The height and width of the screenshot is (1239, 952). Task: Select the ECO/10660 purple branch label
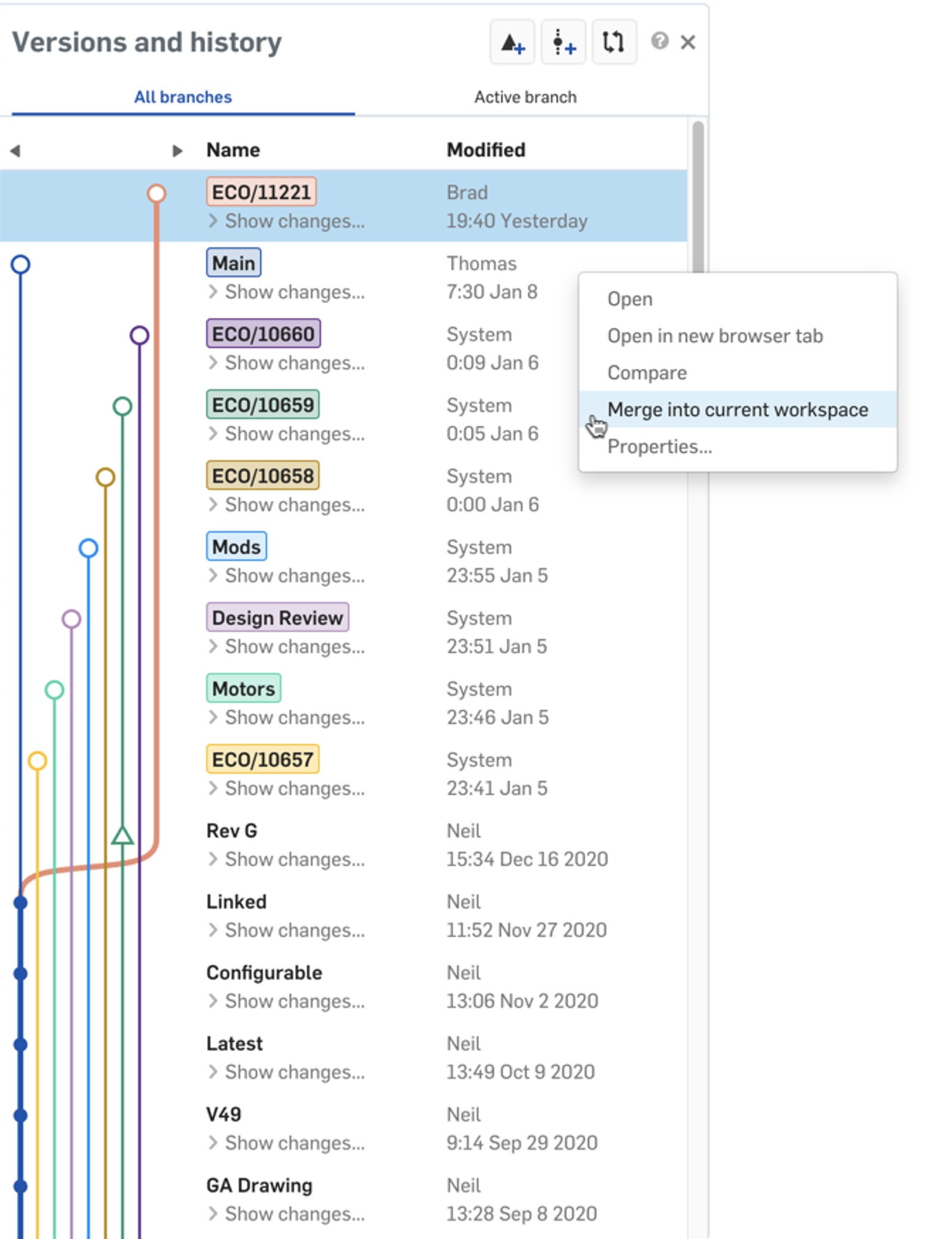[263, 334]
